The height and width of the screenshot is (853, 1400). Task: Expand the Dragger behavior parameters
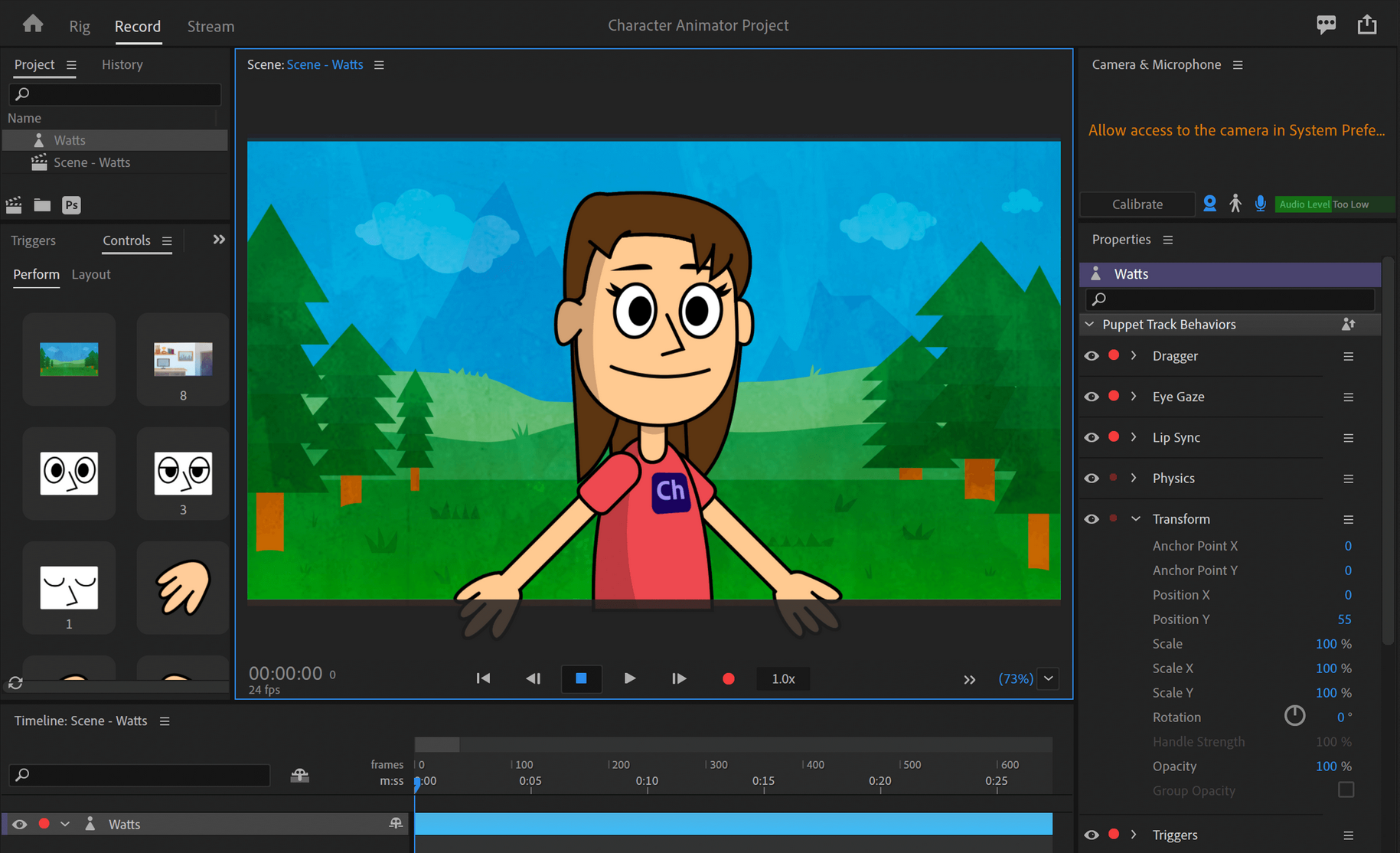pos(1134,355)
